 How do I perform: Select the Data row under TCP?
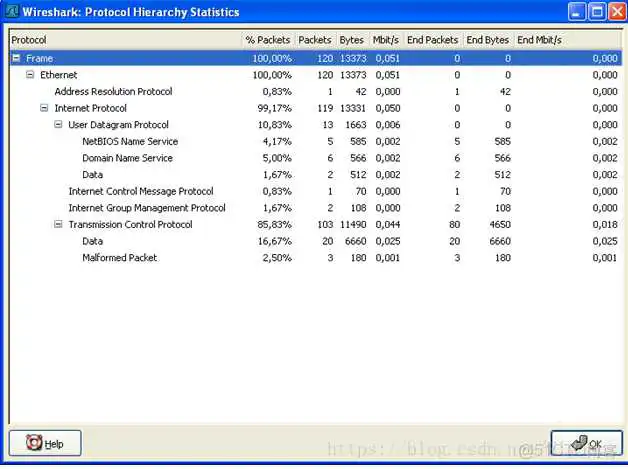click(316, 241)
